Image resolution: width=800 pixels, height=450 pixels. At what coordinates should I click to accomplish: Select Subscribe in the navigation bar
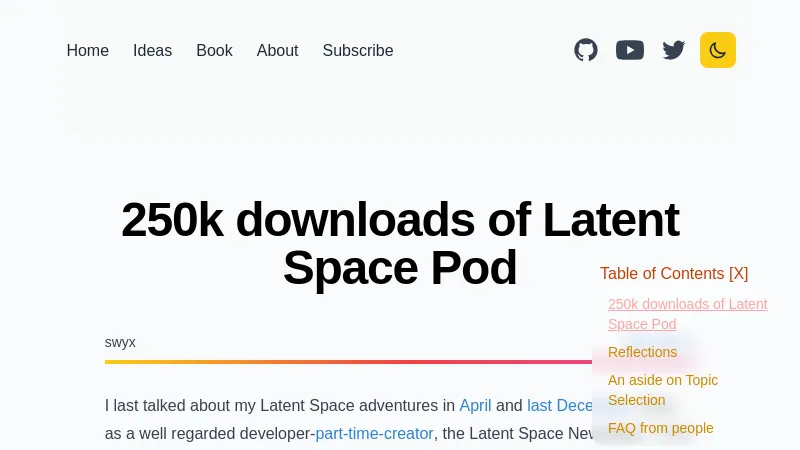pos(358,50)
